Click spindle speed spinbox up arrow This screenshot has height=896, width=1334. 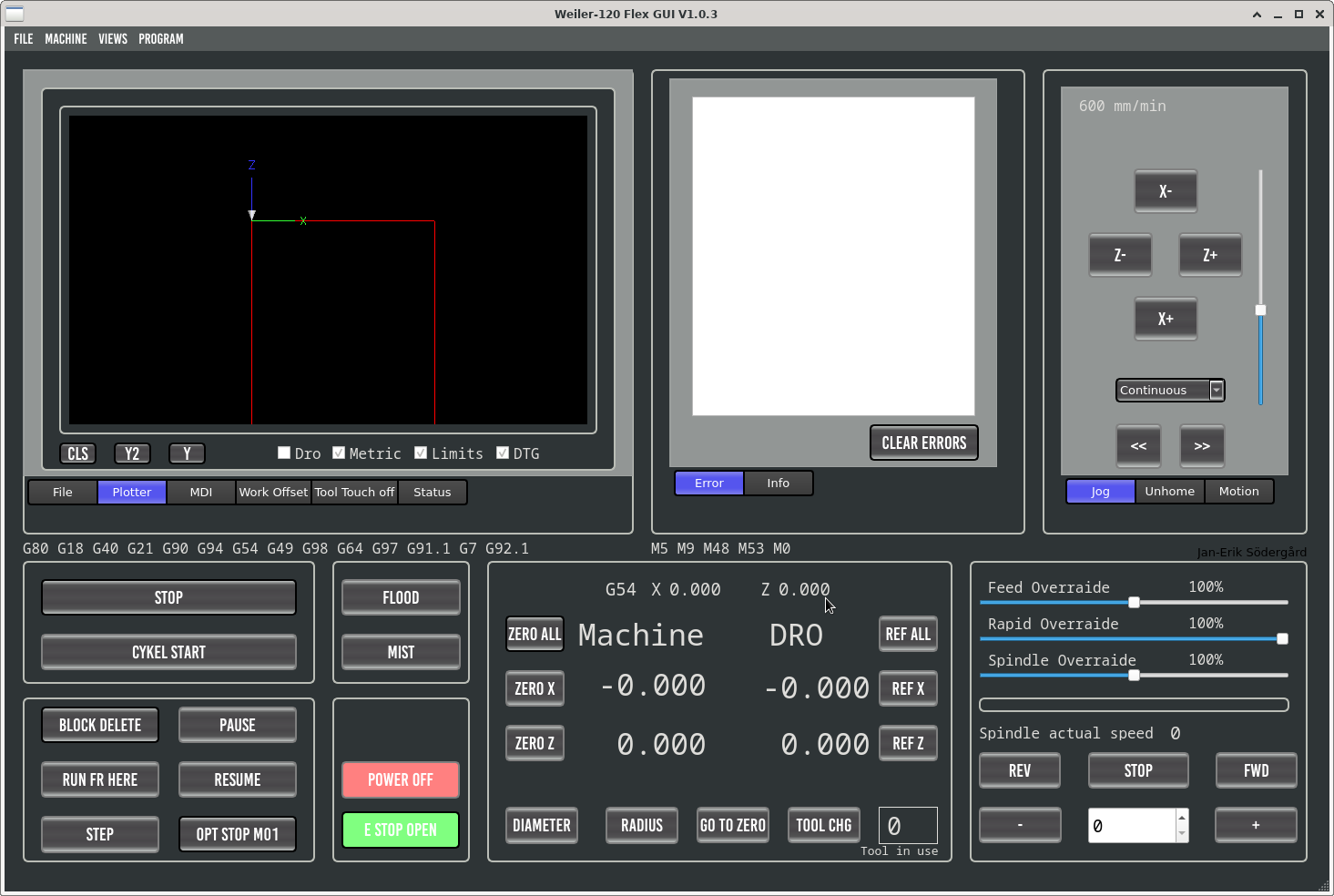click(x=1182, y=817)
